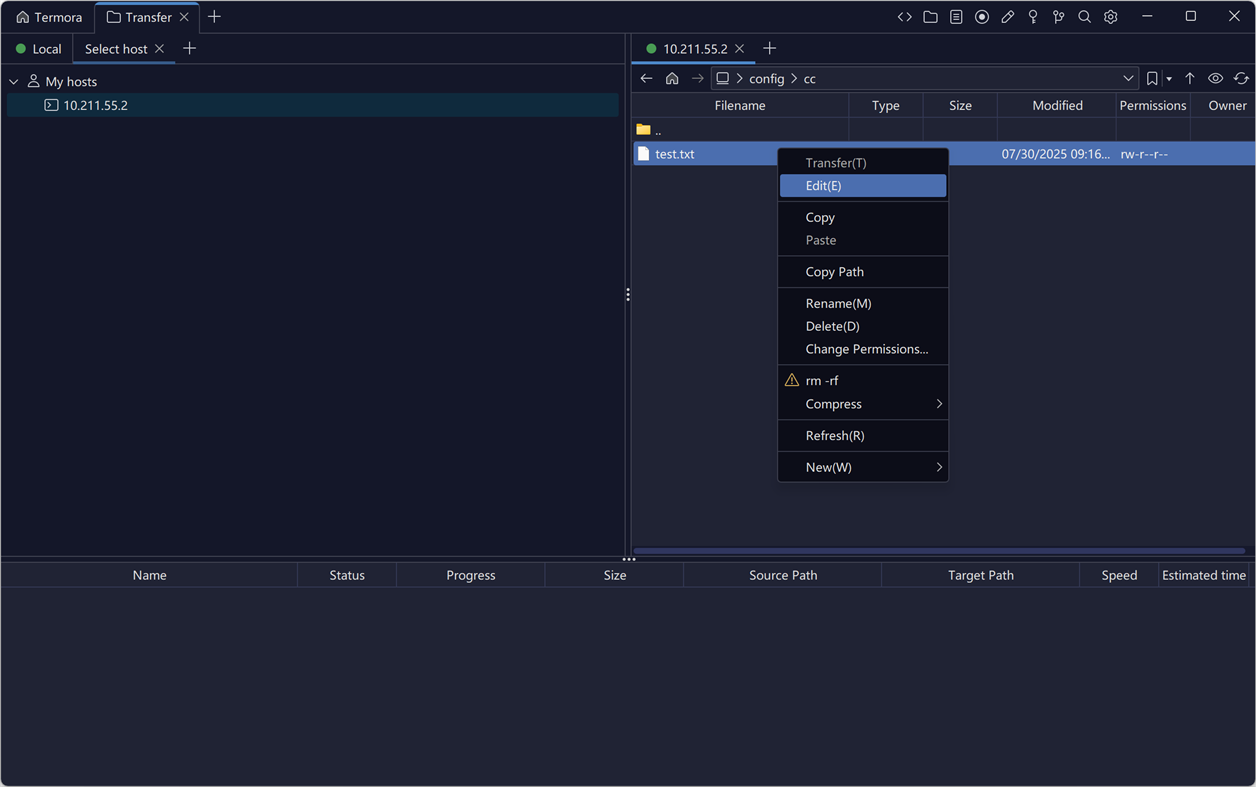Expand the path address dropdown

coord(1128,78)
